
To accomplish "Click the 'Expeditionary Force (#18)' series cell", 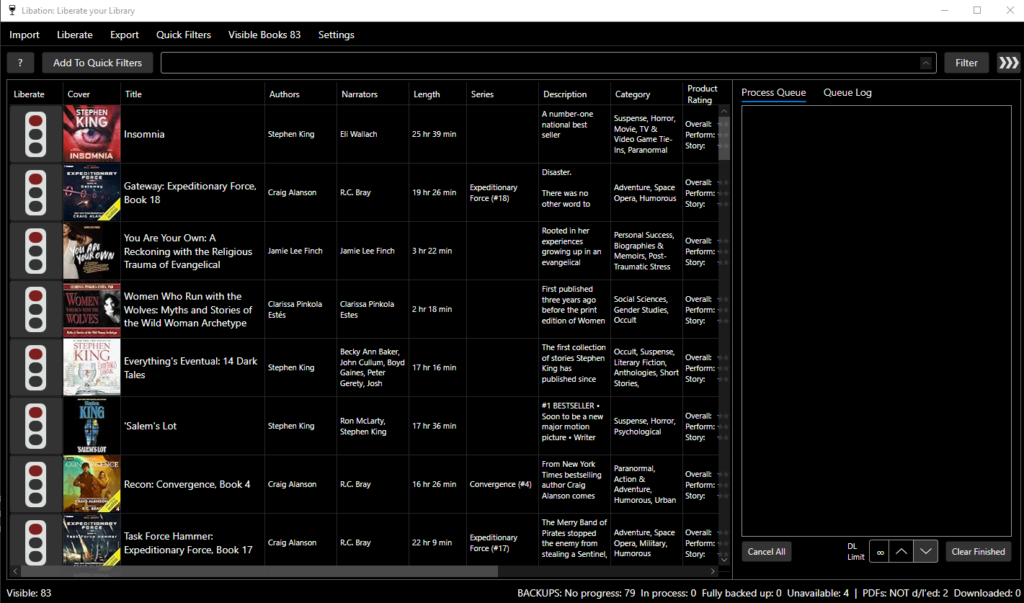I will [502, 193].
